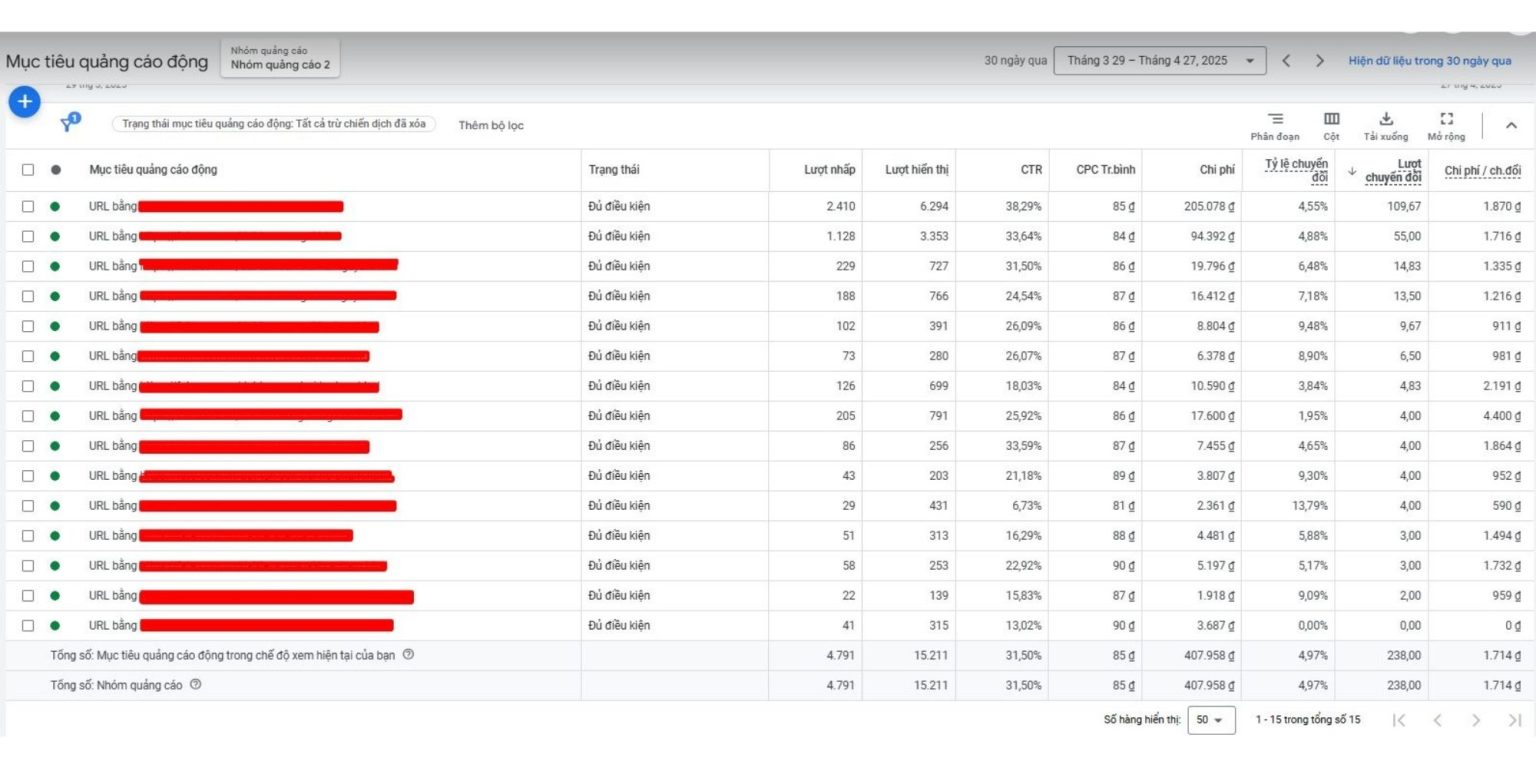Screen dimensions: 1536x768
Task: Select the checkbox of the last URL row
Action: pos(28,626)
